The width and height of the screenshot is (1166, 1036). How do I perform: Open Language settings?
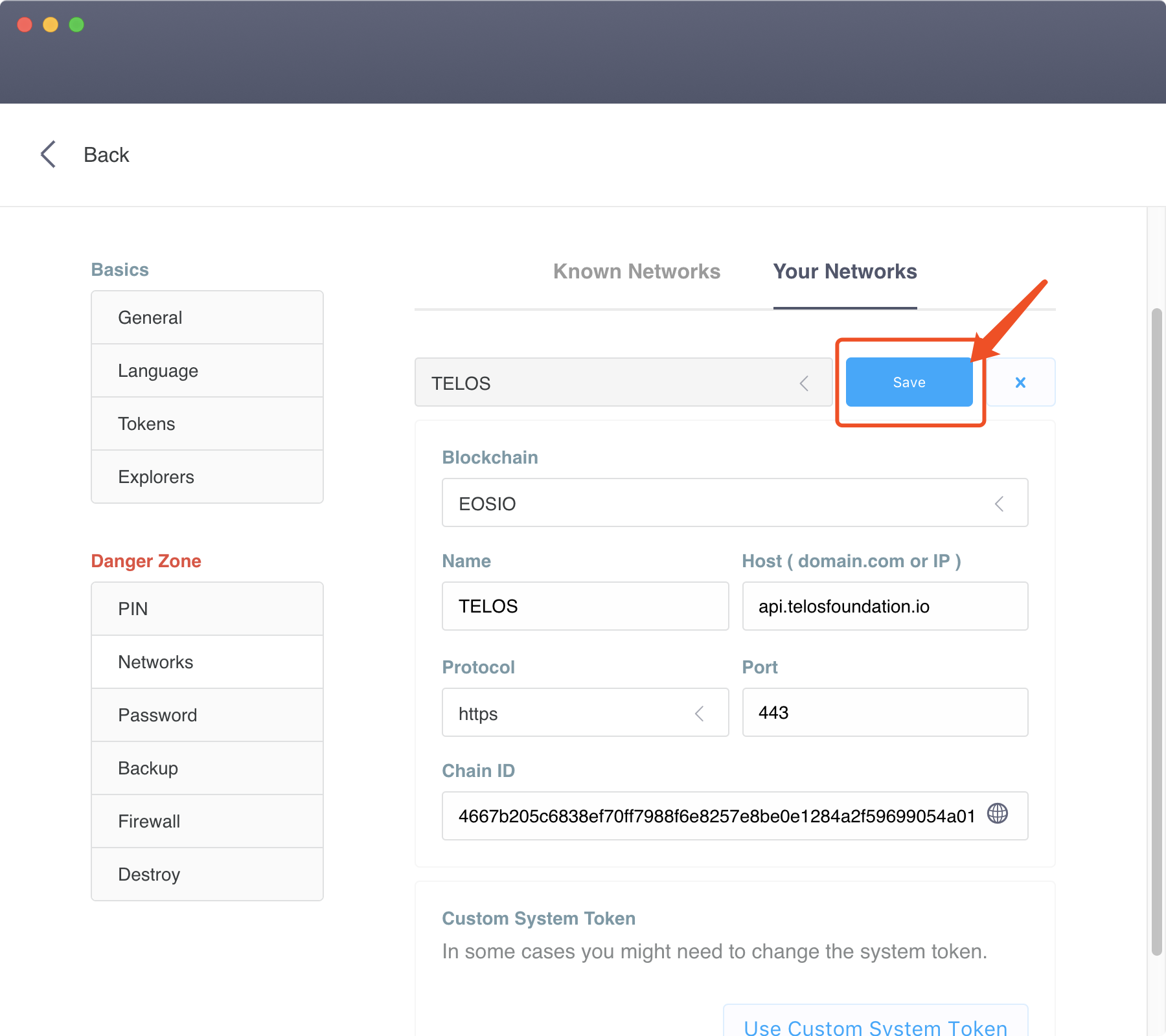point(207,370)
